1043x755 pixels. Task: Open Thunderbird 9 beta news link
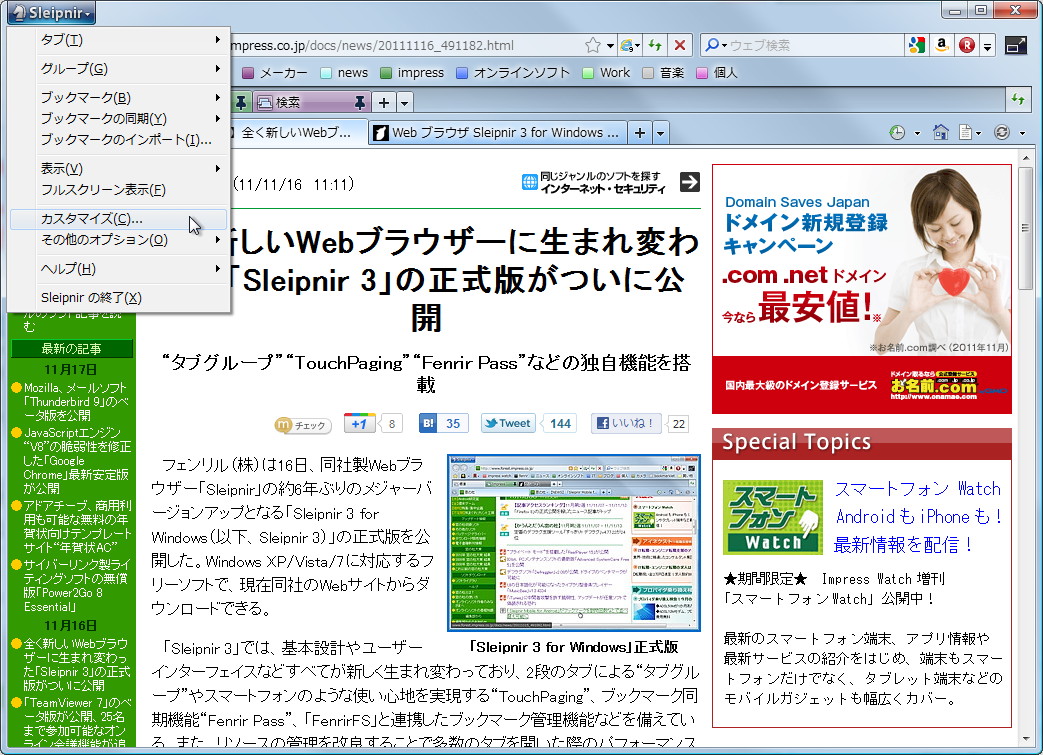(x=76, y=402)
